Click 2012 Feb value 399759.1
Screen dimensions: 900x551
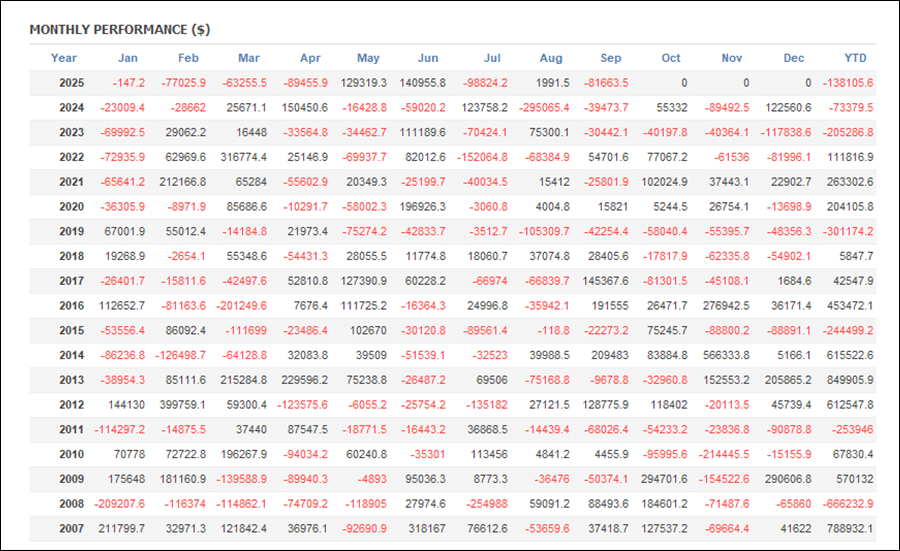point(180,404)
